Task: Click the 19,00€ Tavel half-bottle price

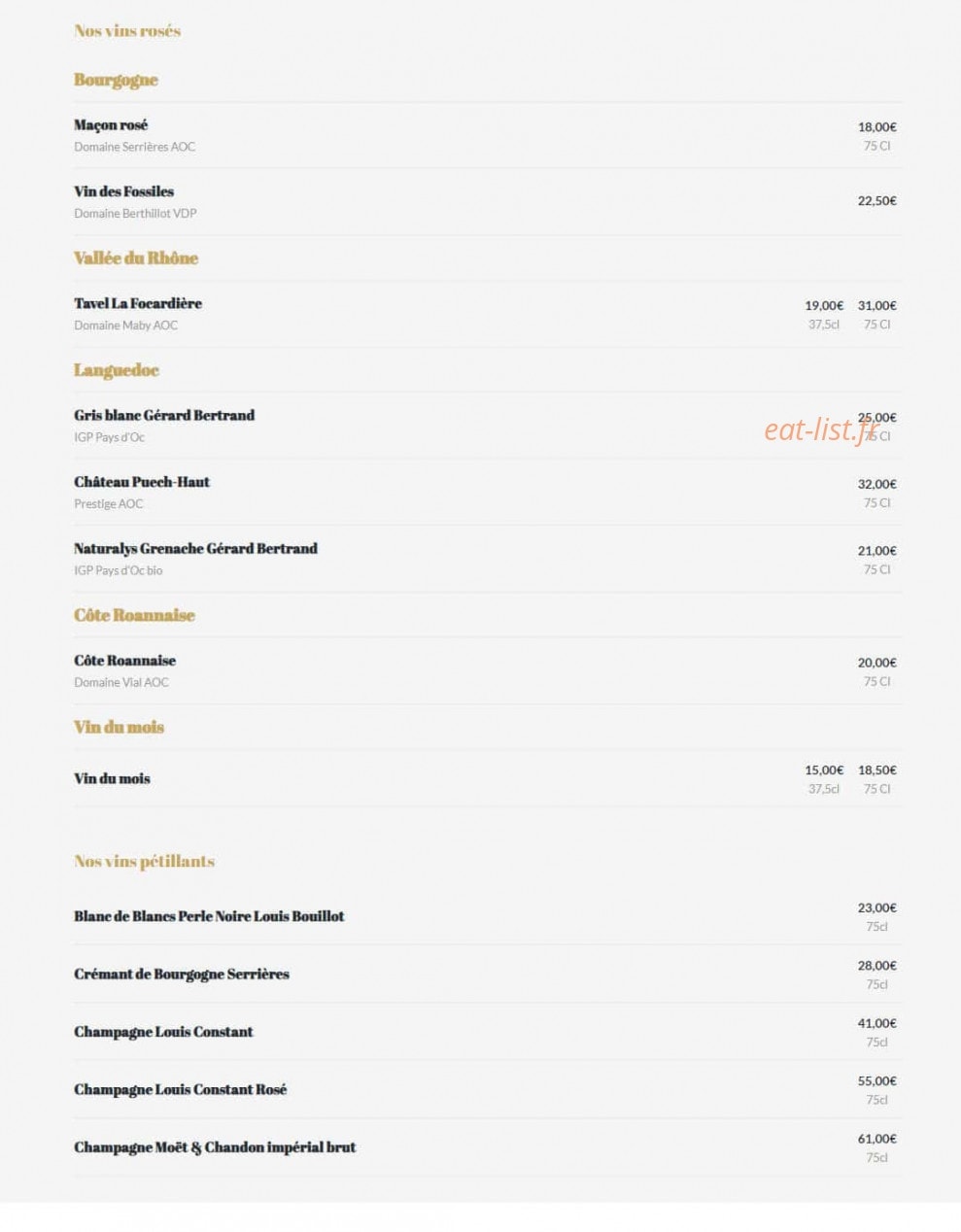Action: 824,306
